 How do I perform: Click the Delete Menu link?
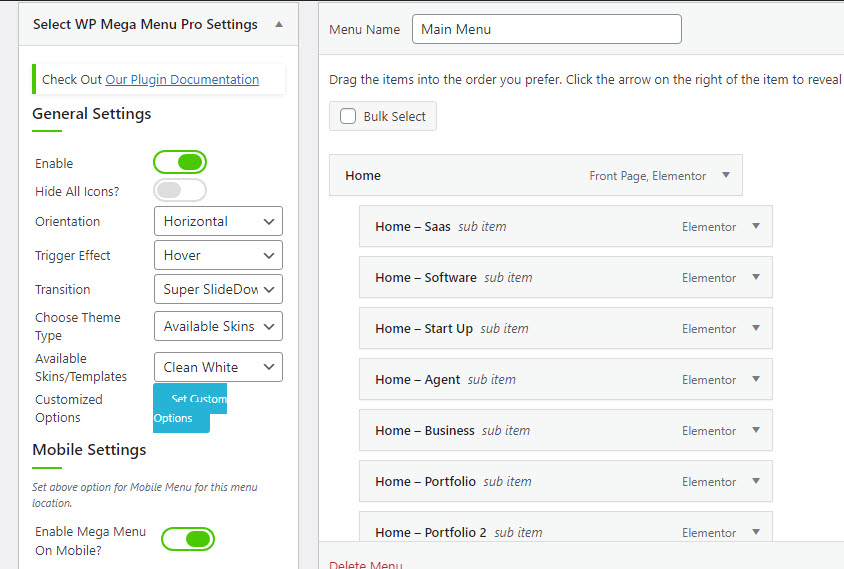click(x=365, y=565)
